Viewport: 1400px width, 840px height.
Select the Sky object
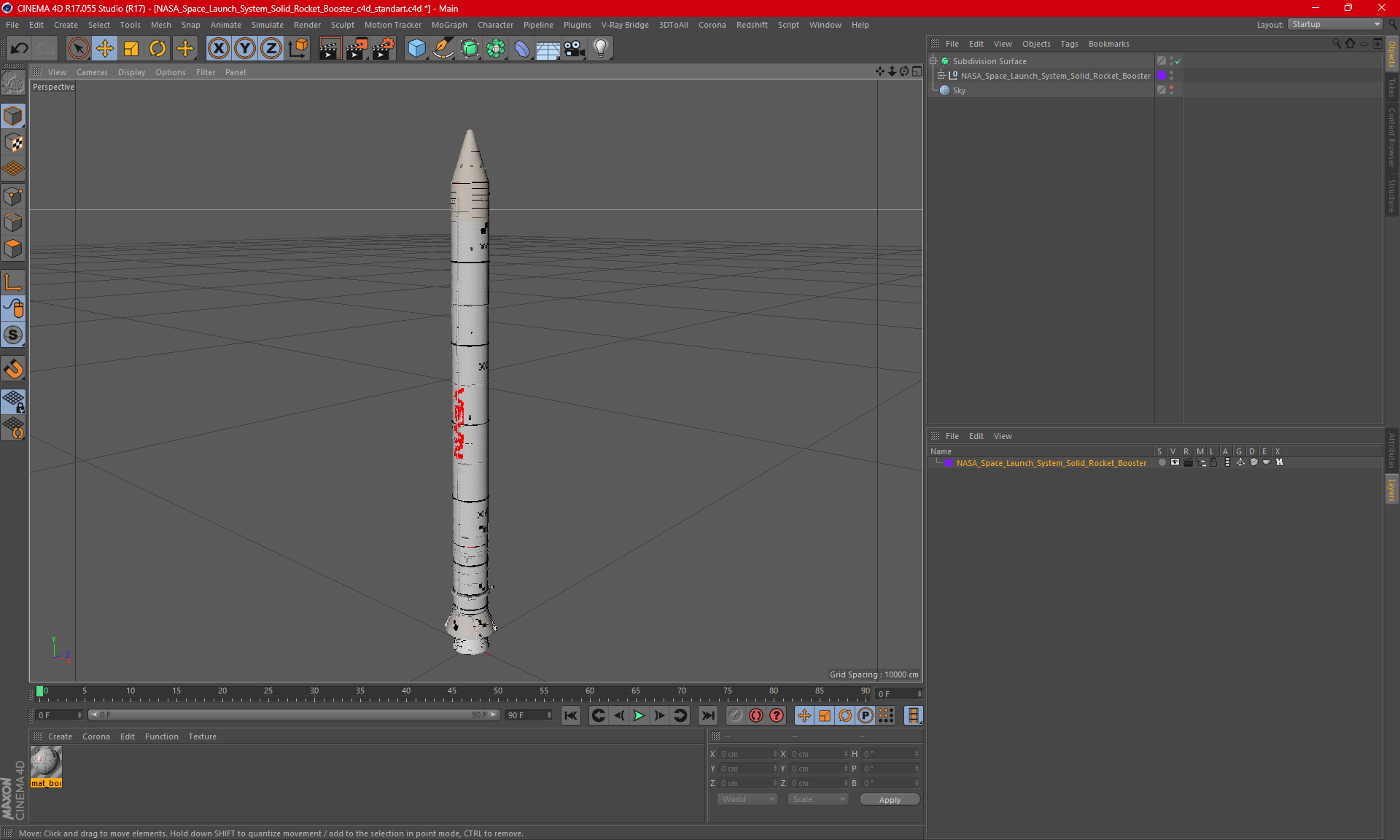coord(959,90)
